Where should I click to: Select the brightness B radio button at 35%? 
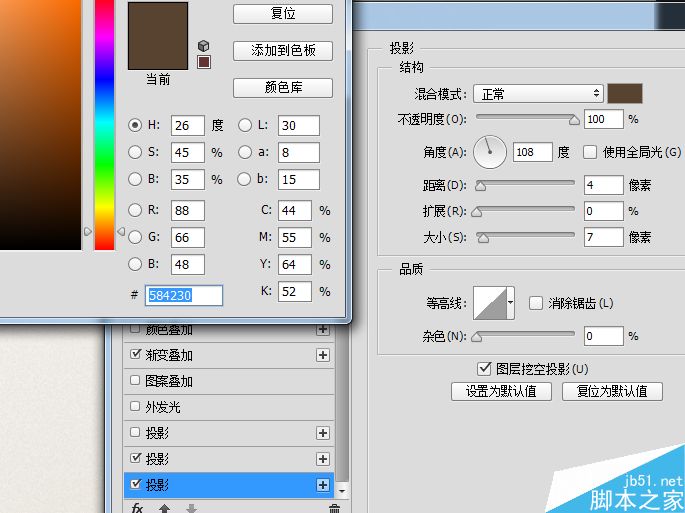(135, 179)
